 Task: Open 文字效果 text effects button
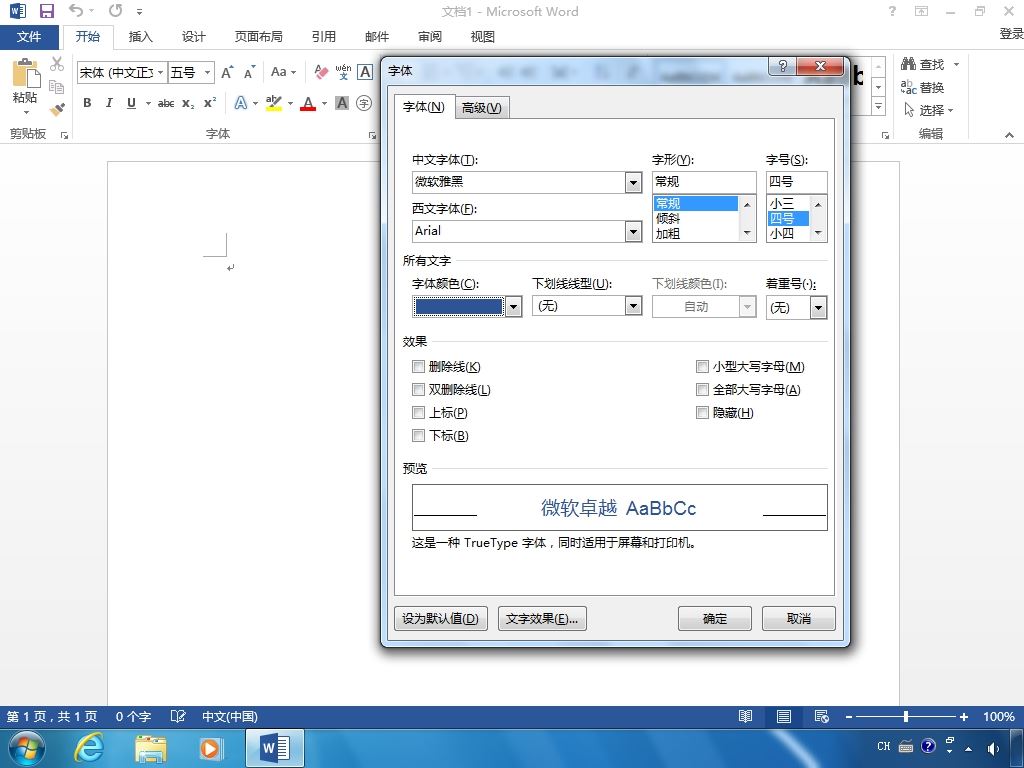pos(542,618)
